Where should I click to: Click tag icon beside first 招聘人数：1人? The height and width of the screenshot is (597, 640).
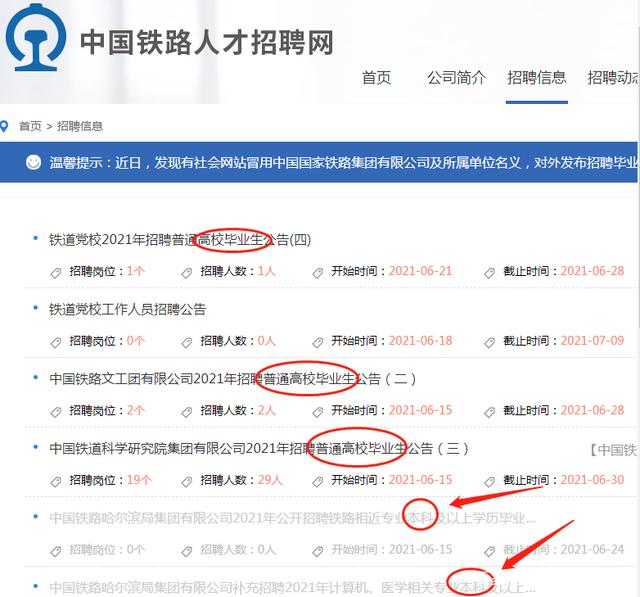point(187,272)
